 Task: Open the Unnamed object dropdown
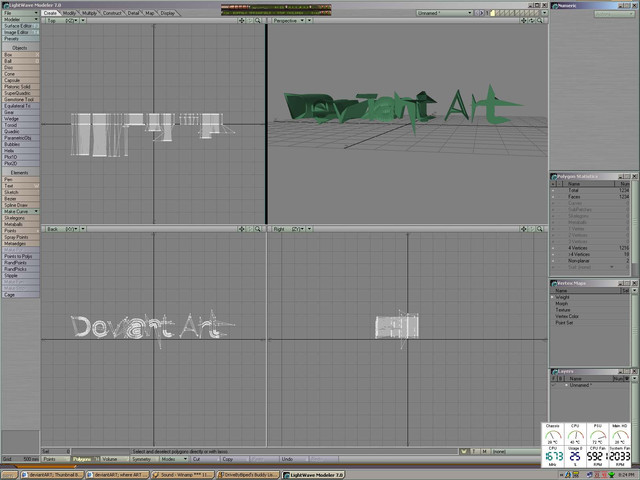444,13
